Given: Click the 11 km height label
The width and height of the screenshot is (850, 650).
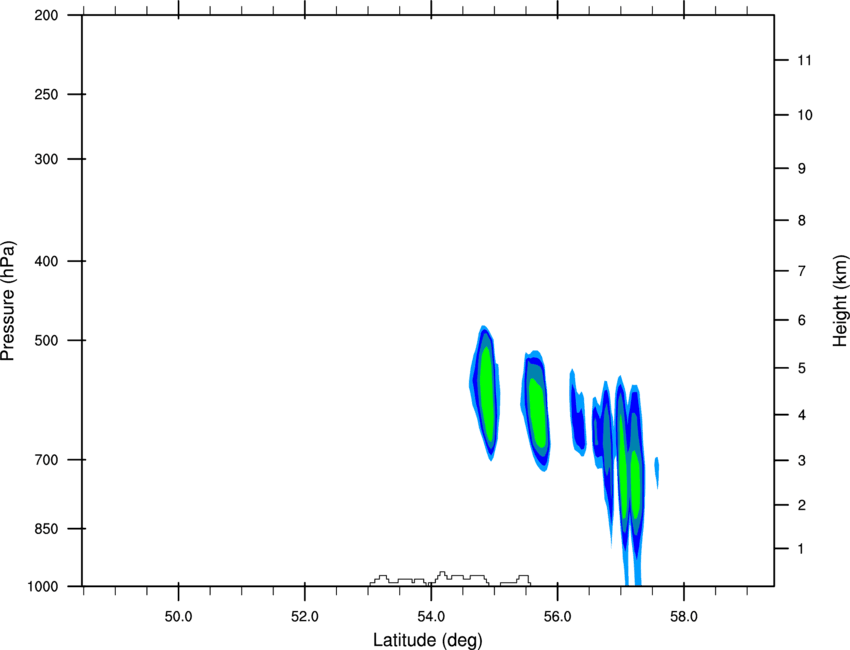Looking at the screenshot, I should tap(804, 60).
